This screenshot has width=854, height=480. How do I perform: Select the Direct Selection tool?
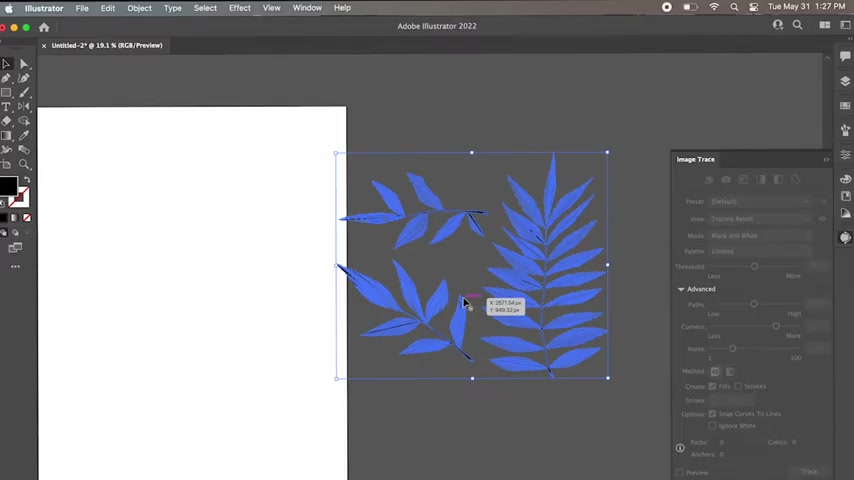(x=24, y=64)
